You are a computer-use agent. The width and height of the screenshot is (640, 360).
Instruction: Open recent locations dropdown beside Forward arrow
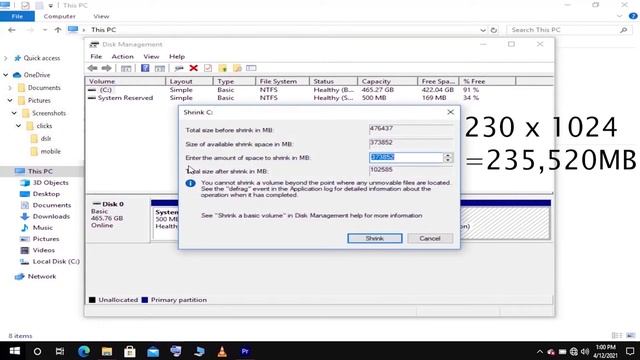click(x=44, y=30)
